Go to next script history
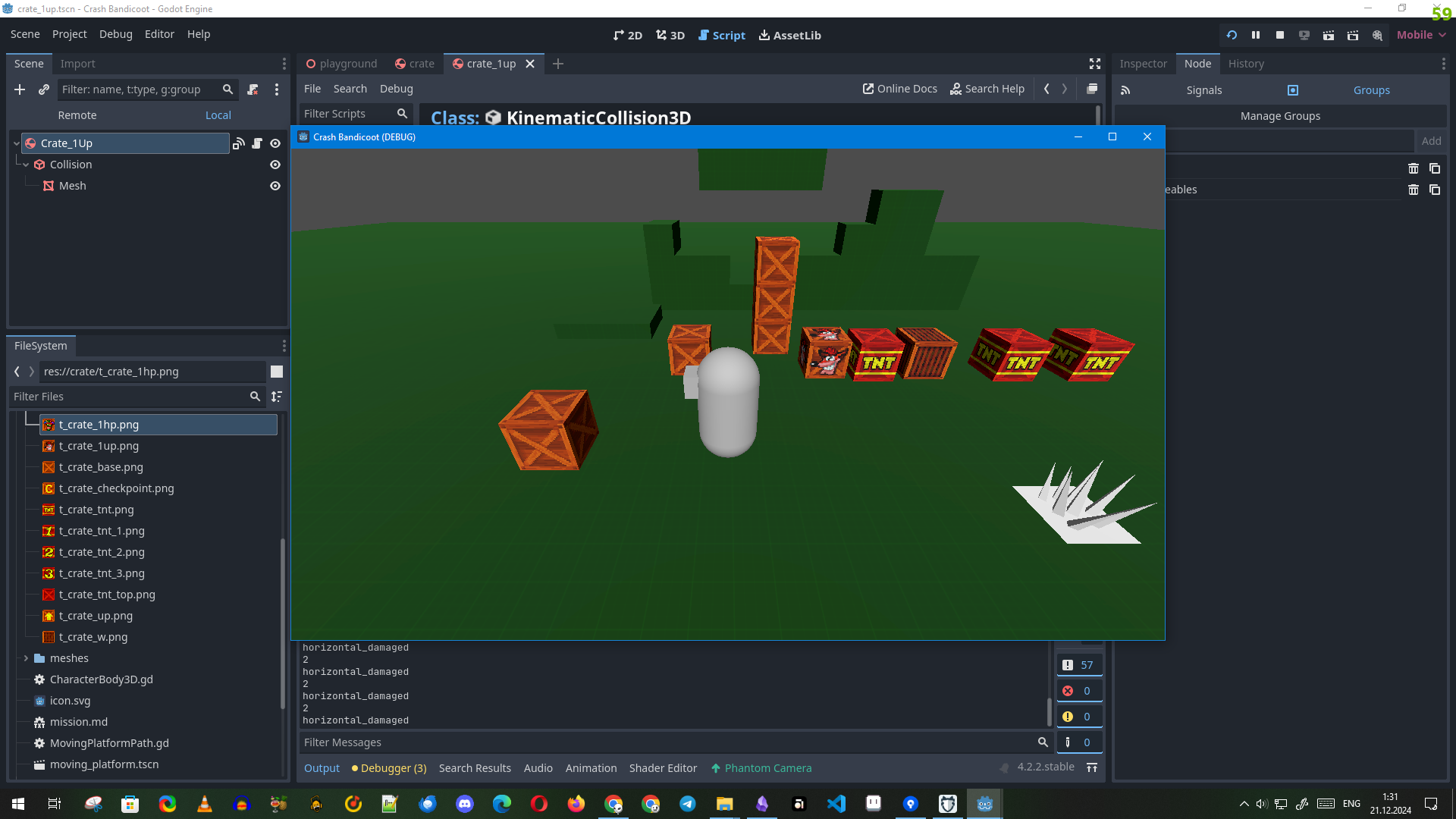Screen dimensions: 1456x819 (x=1065, y=89)
